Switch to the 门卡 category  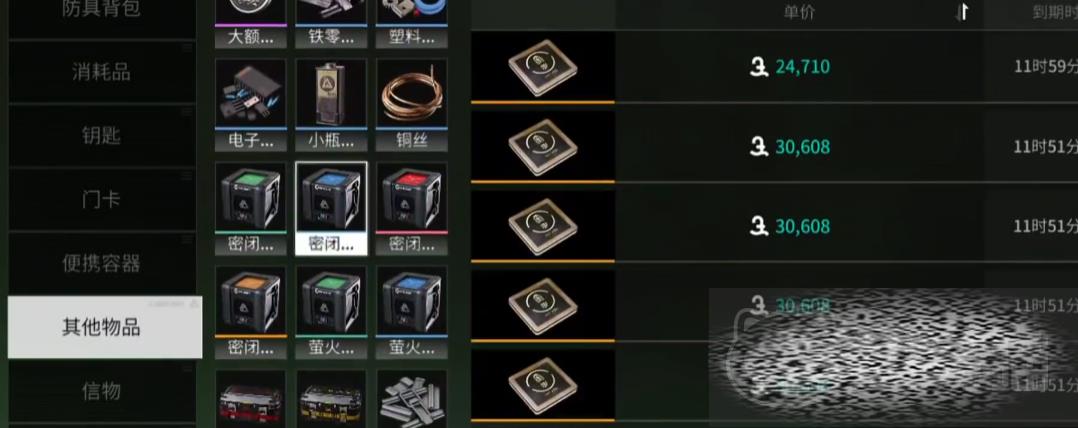tap(102, 199)
